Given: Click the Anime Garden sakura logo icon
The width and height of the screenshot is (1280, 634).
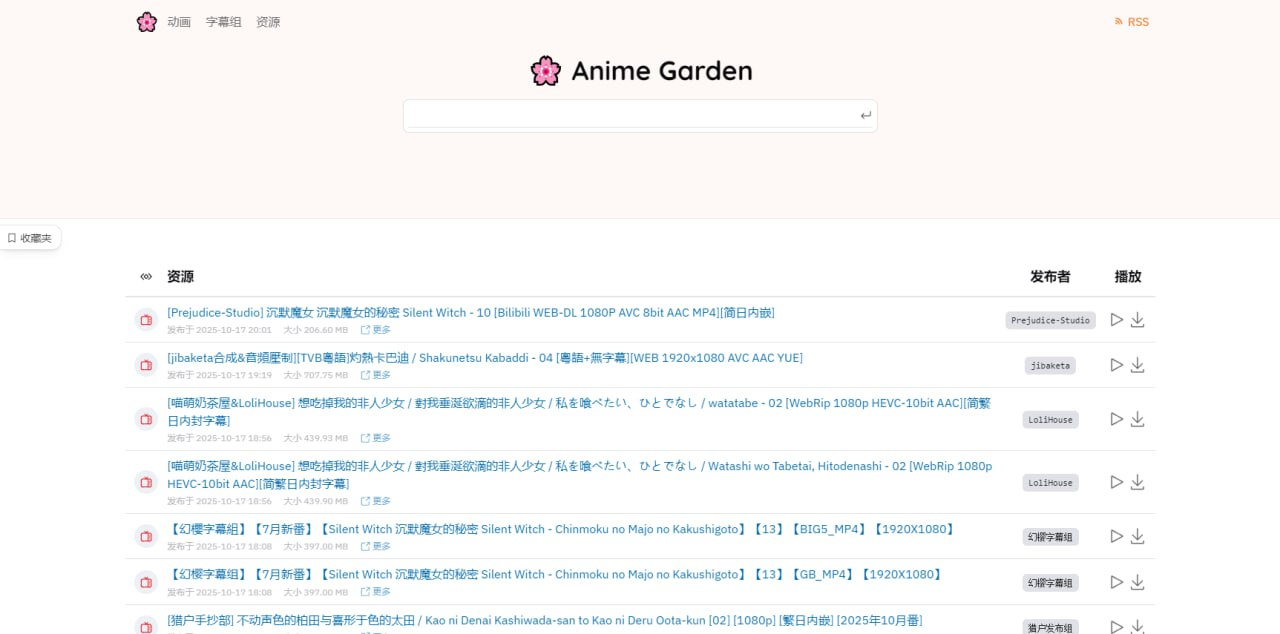Looking at the screenshot, I should (146, 21).
